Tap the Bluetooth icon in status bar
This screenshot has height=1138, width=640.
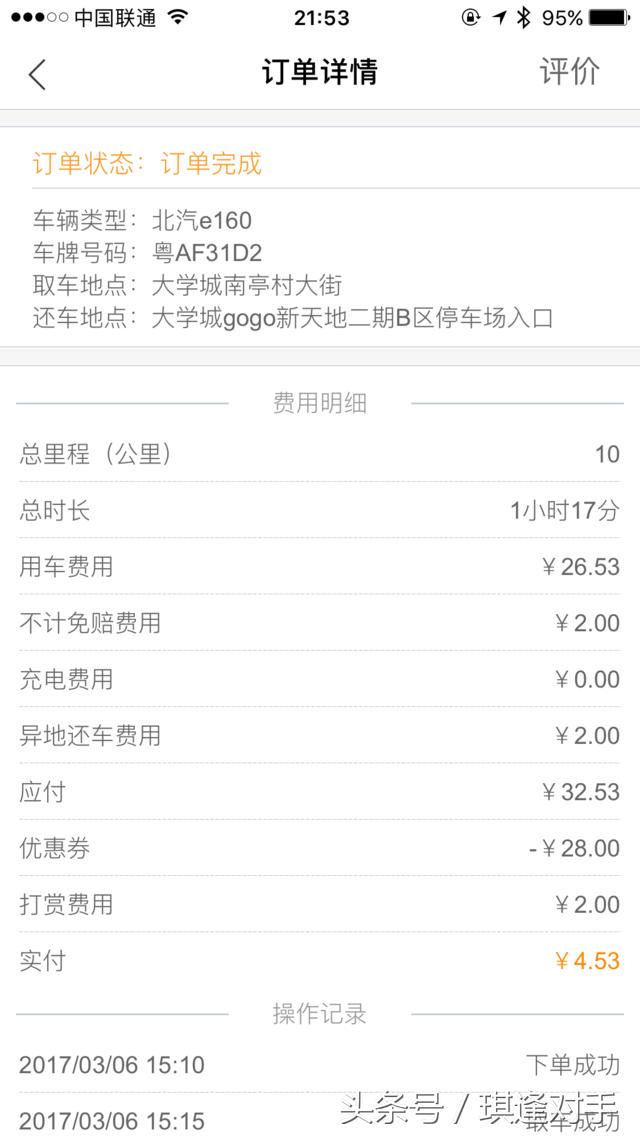click(x=526, y=16)
